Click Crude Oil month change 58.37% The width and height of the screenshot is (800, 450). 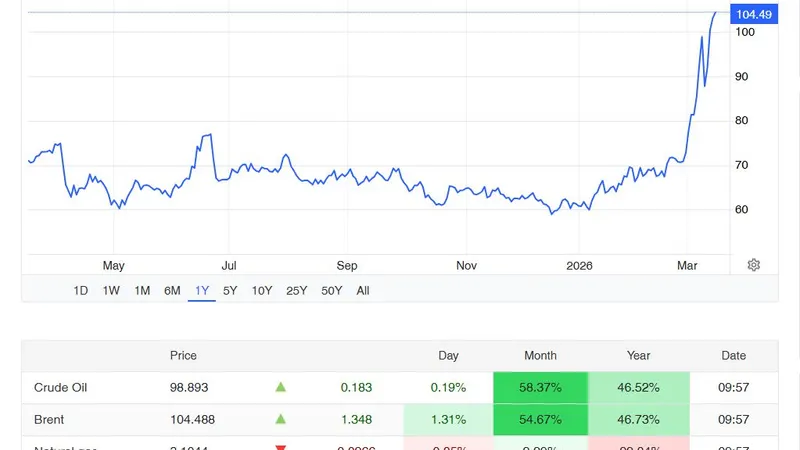[x=540, y=388]
